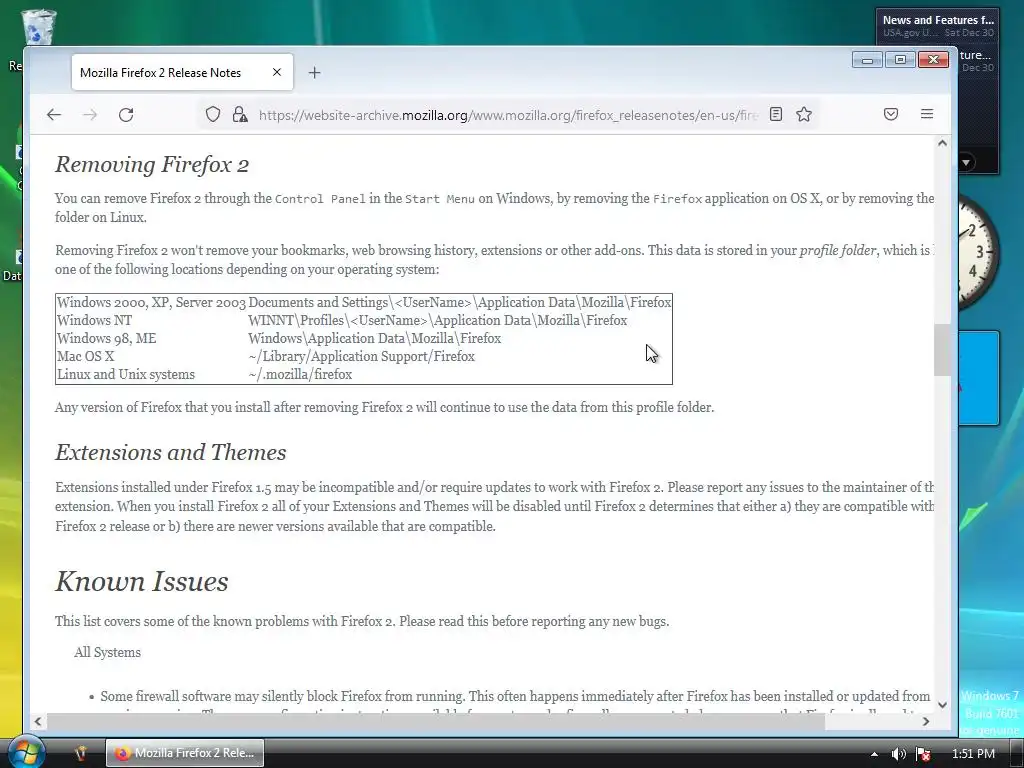The height and width of the screenshot is (768, 1024).
Task: Click the 1:51 PM taskbar clock
Action: (973, 754)
